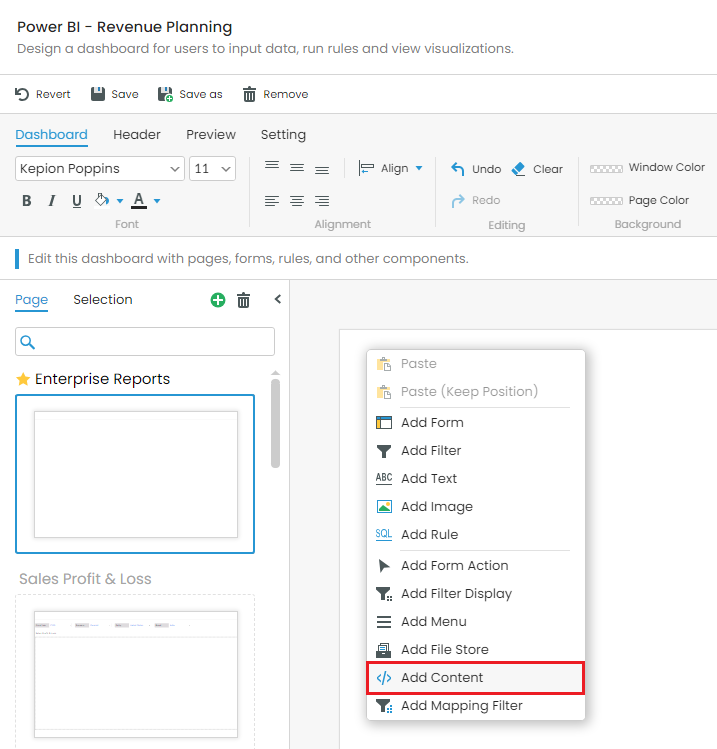Switch to the Header tab

pyautogui.click(x=137, y=135)
